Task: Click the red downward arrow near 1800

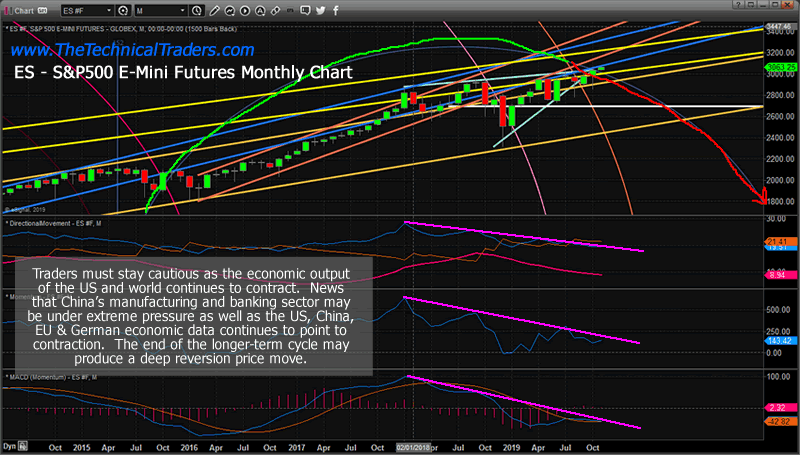Action: click(x=760, y=196)
